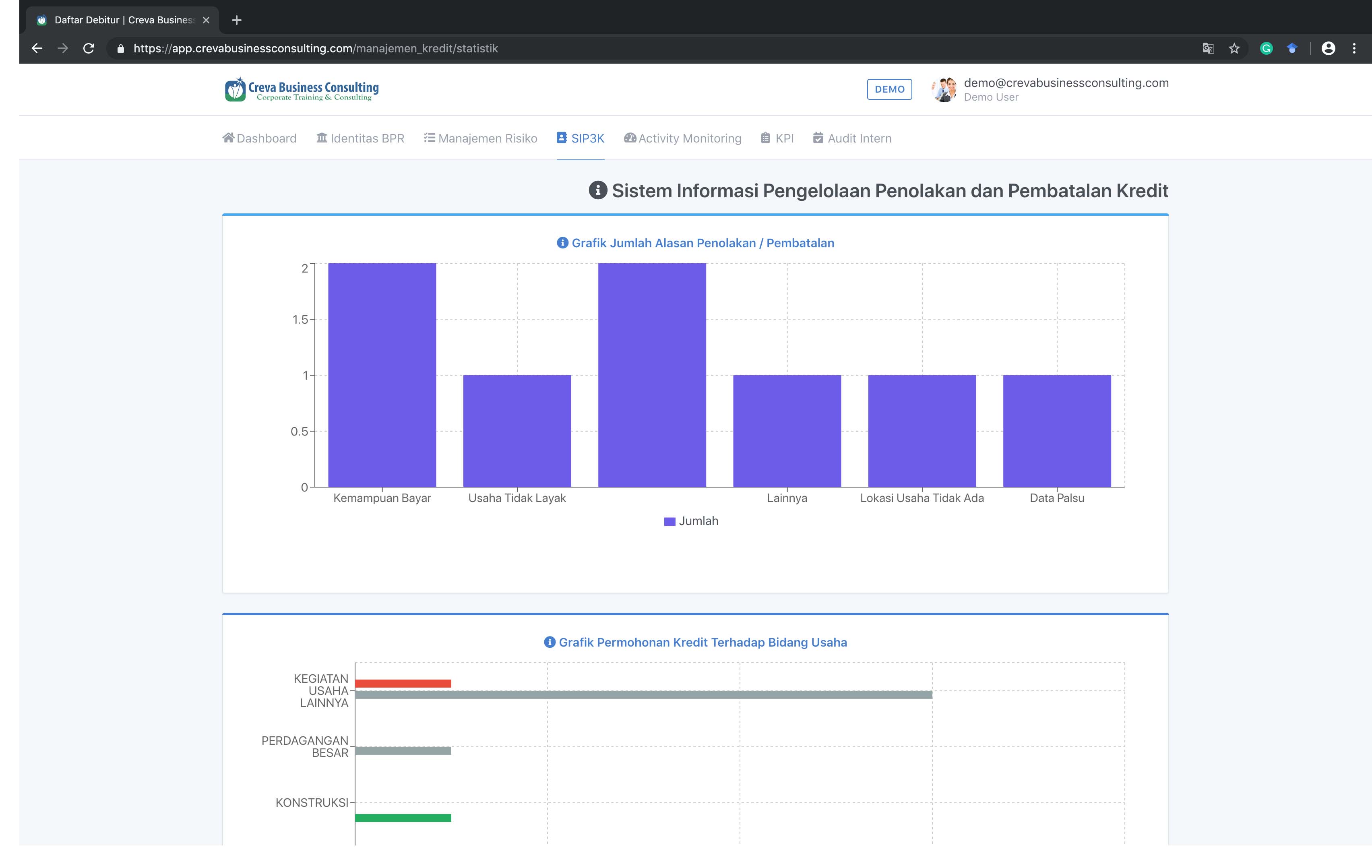Click the checklist icon beside Manajemen Risiko
This screenshot has height=868, width=1372.
tap(430, 138)
